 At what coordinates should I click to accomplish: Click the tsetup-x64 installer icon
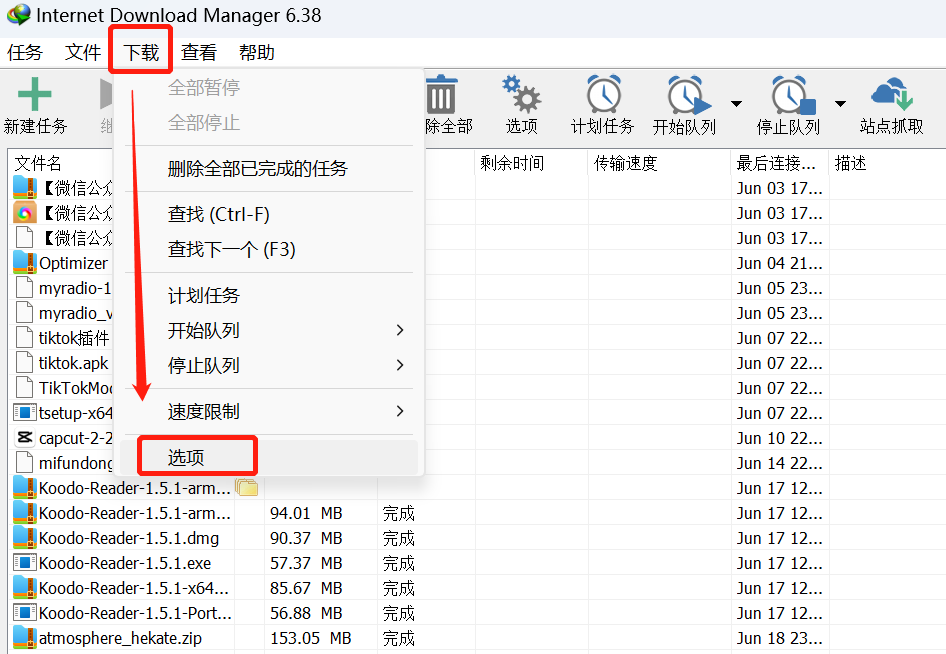pos(25,413)
